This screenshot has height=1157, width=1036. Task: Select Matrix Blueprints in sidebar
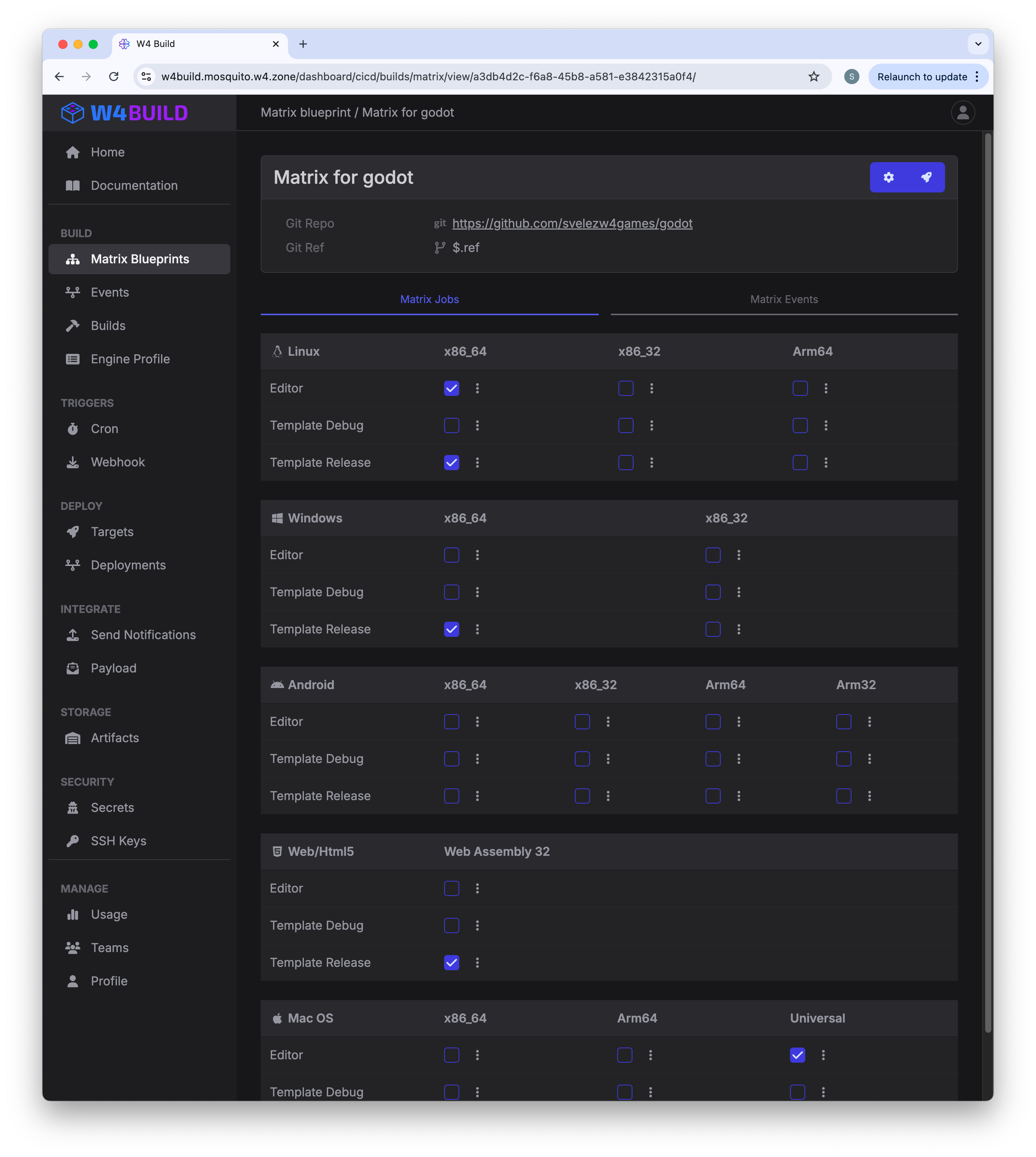click(x=139, y=259)
